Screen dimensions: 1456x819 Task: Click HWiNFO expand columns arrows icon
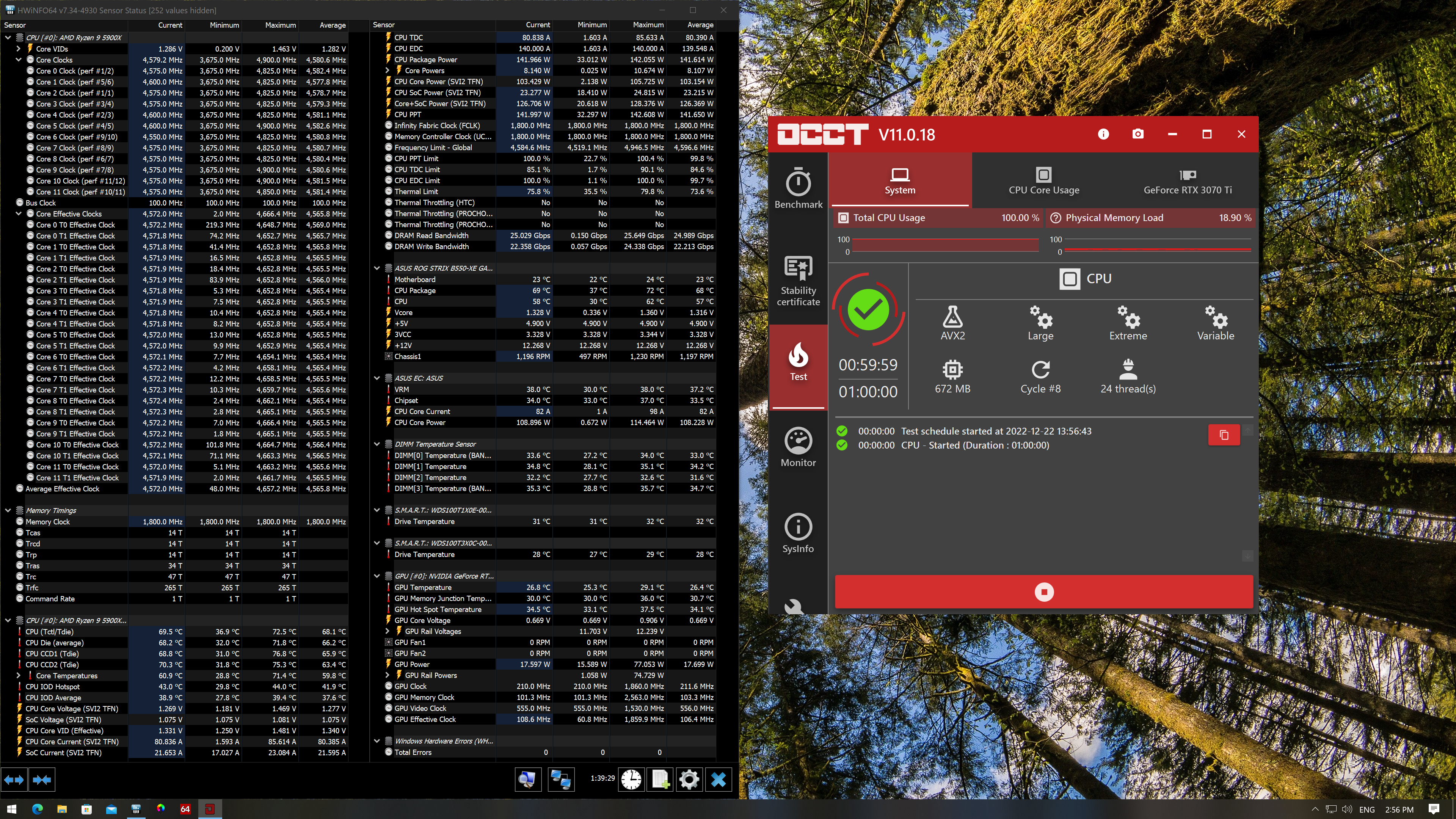14,780
